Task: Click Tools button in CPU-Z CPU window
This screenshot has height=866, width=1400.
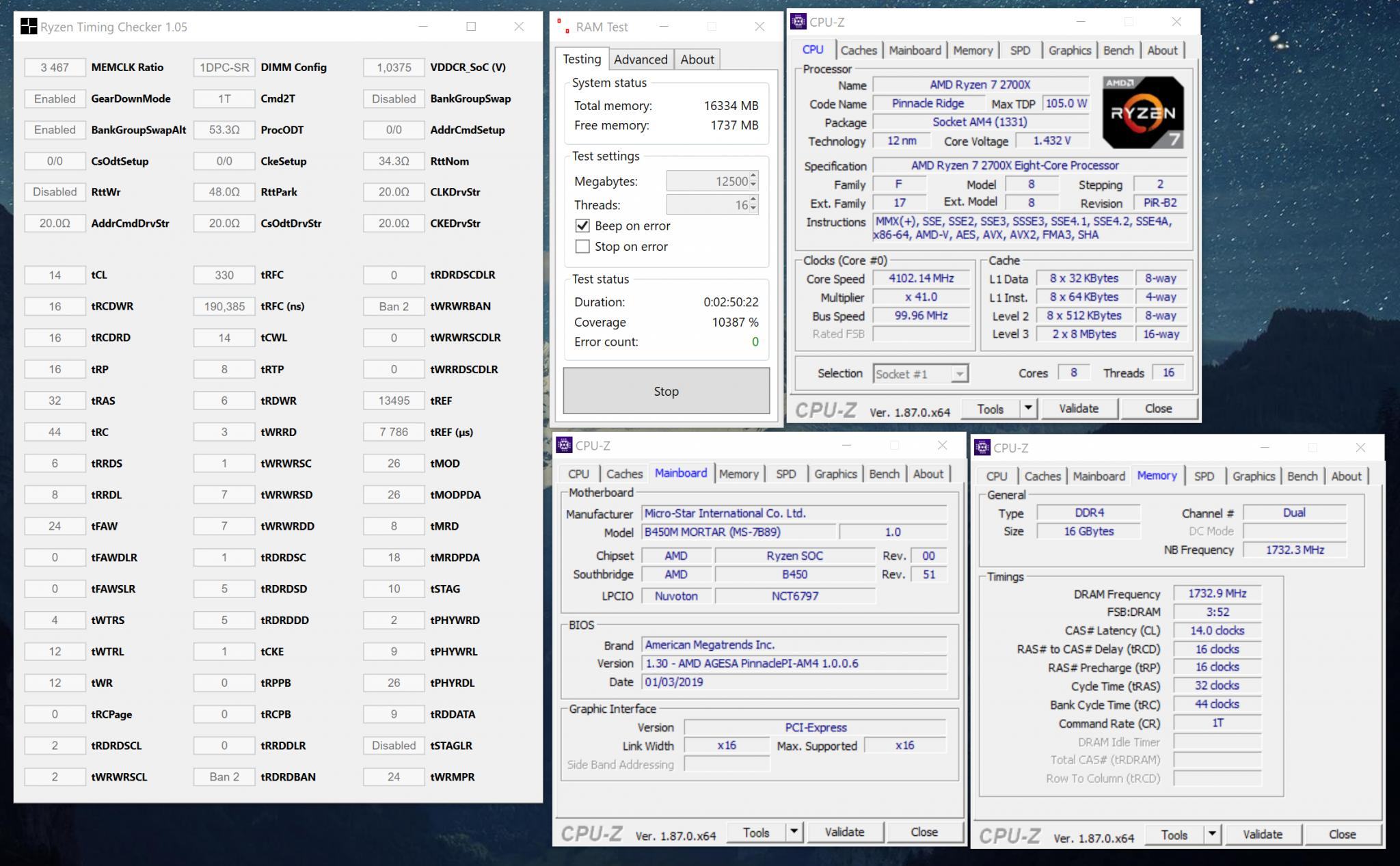Action: point(991,409)
